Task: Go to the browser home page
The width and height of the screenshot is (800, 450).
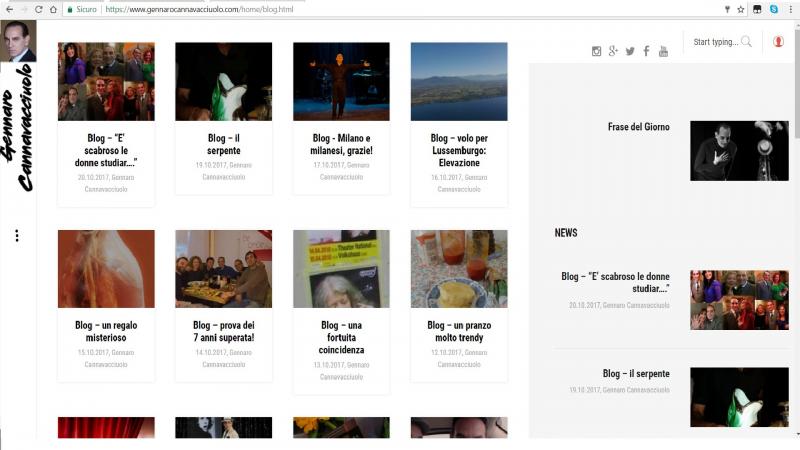Action: pos(55,9)
